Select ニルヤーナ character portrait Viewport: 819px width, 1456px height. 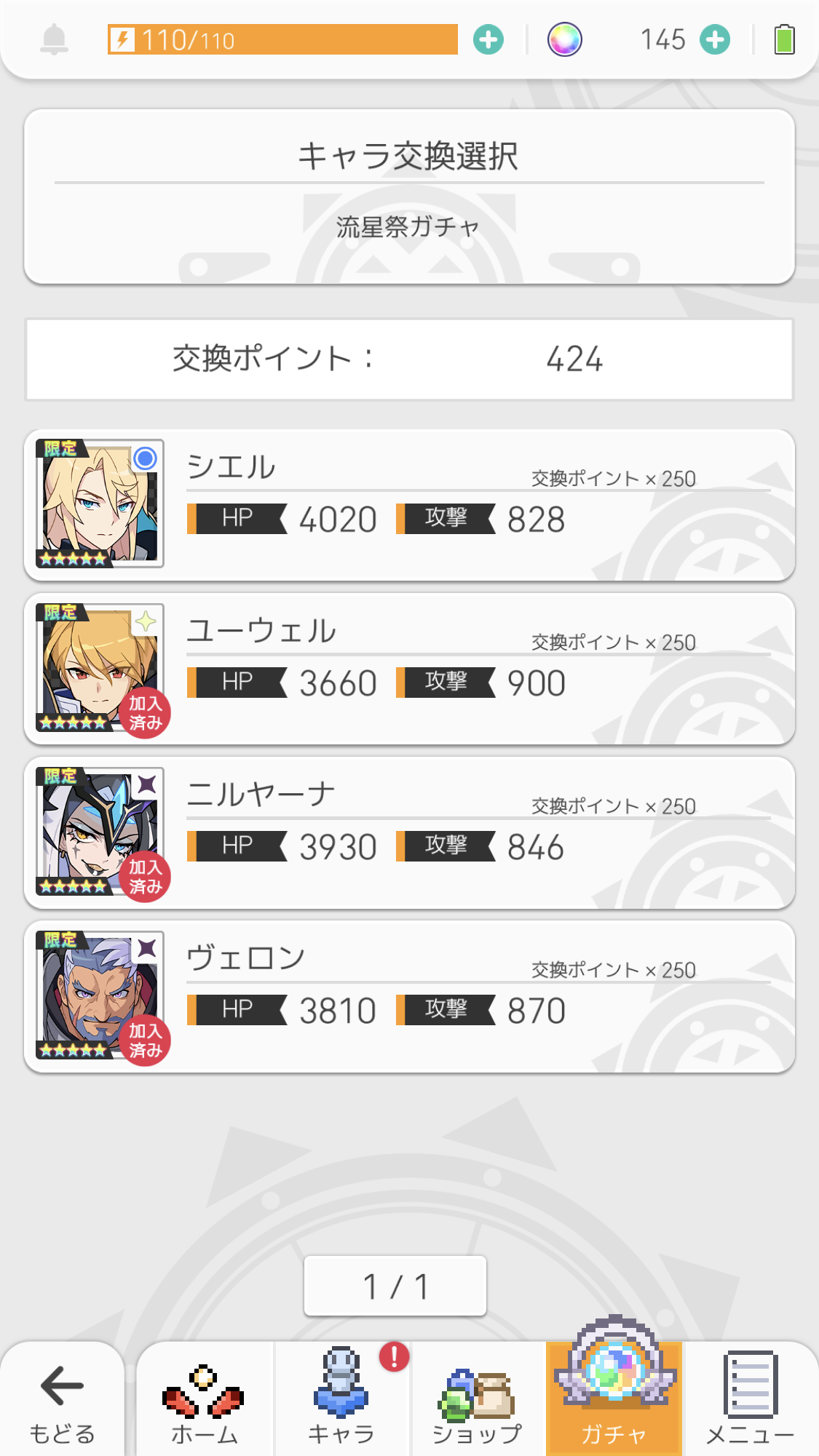[x=100, y=831]
